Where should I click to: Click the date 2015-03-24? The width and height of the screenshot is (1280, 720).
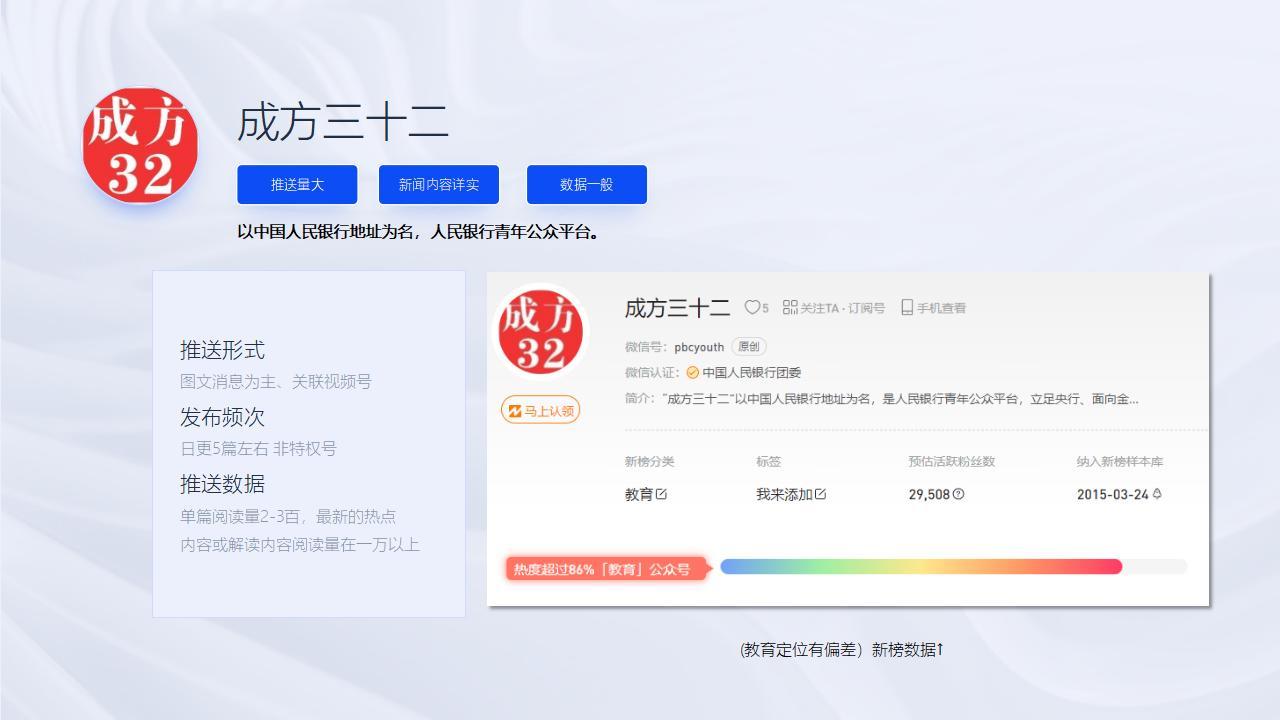pyautogui.click(x=1113, y=494)
